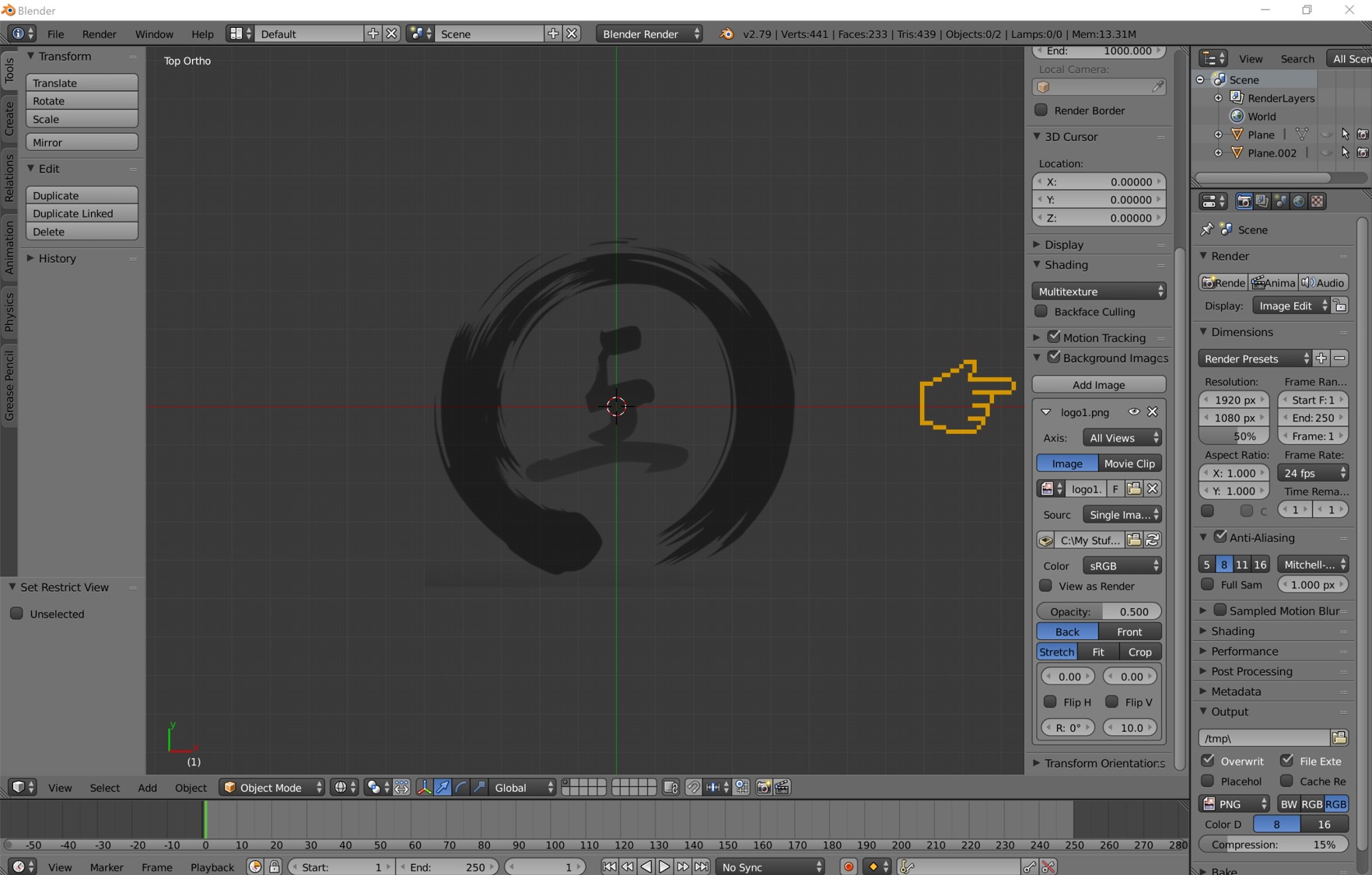Screen dimensions: 1372x875
Task: Select the scale manipulator icon
Action: (x=480, y=787)
